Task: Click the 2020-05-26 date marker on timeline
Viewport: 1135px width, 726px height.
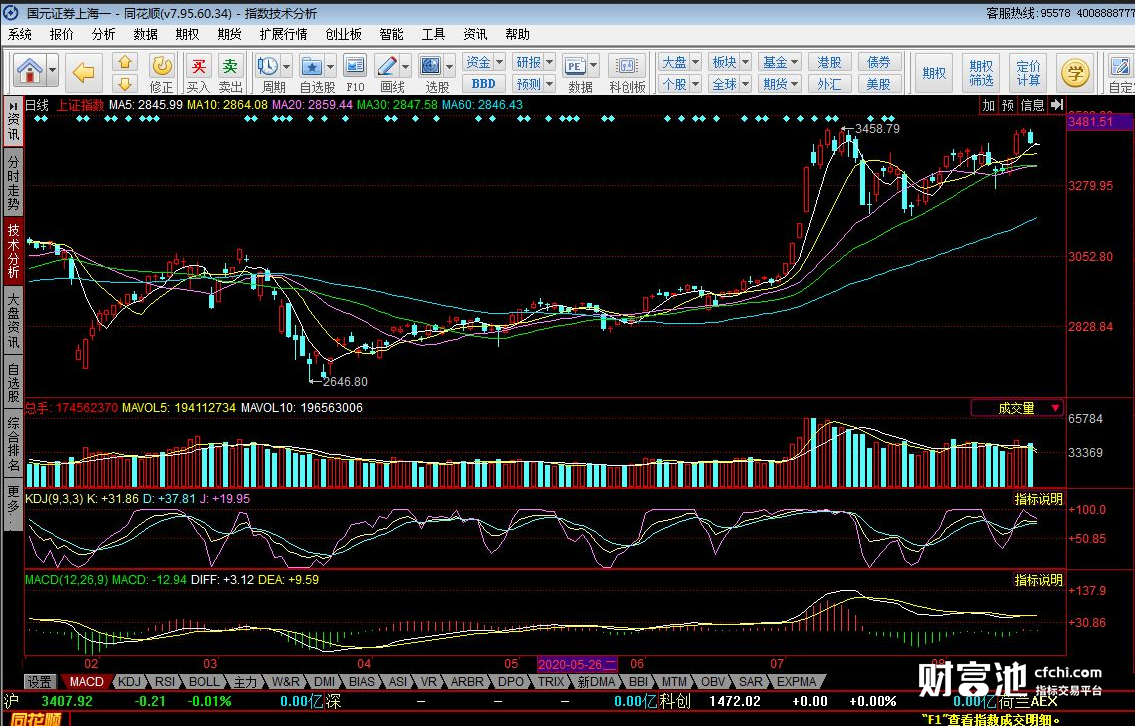Action: tap(578, 664)
